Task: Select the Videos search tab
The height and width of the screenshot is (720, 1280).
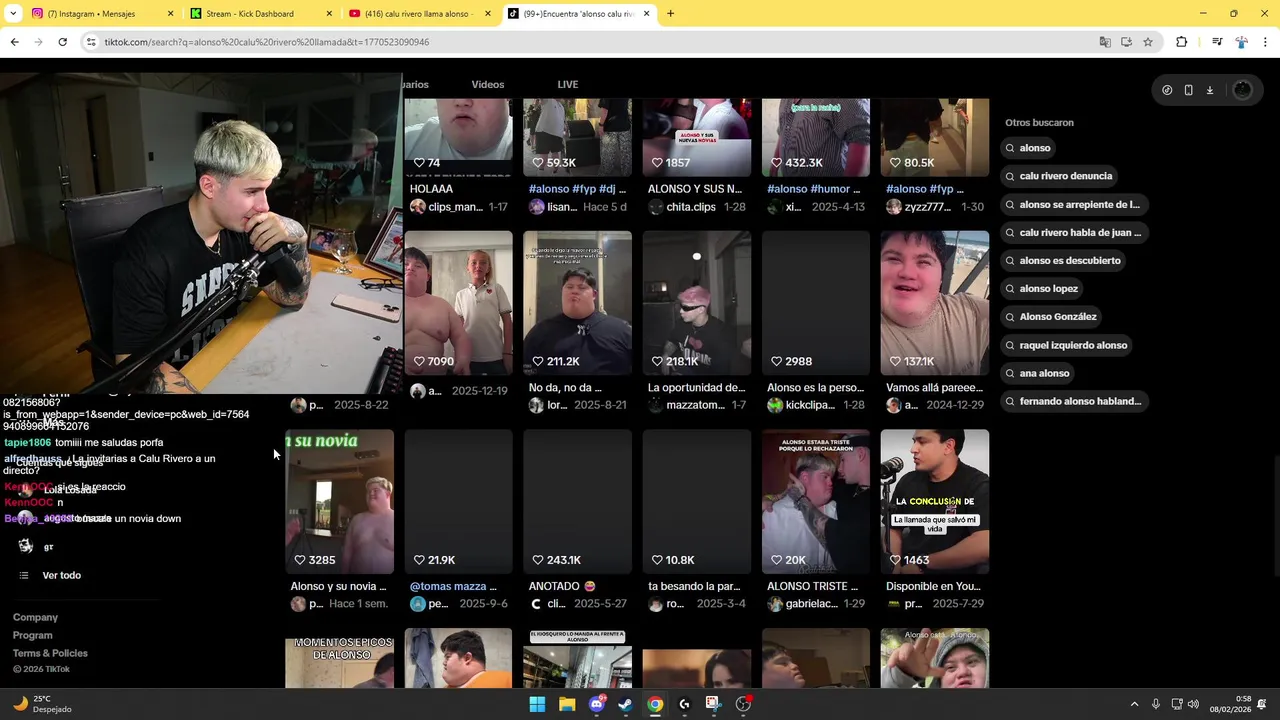Action: [488, 84]
